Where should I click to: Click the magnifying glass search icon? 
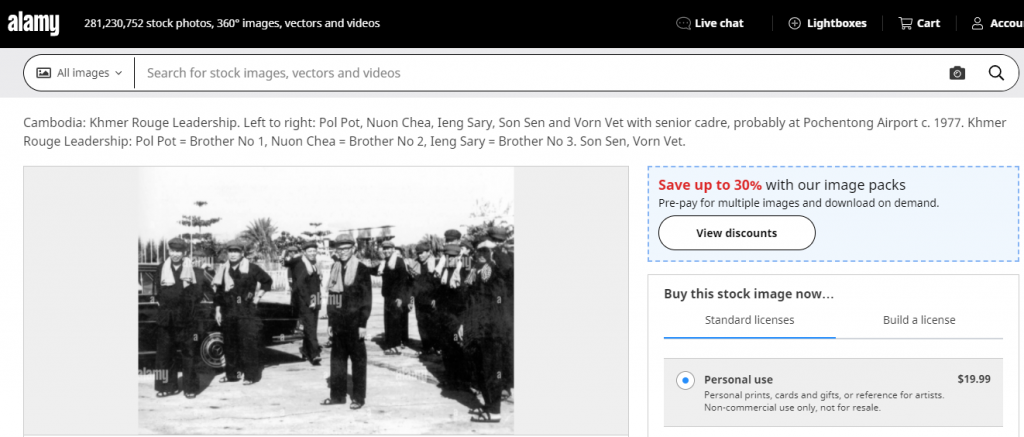pos(996,73)
